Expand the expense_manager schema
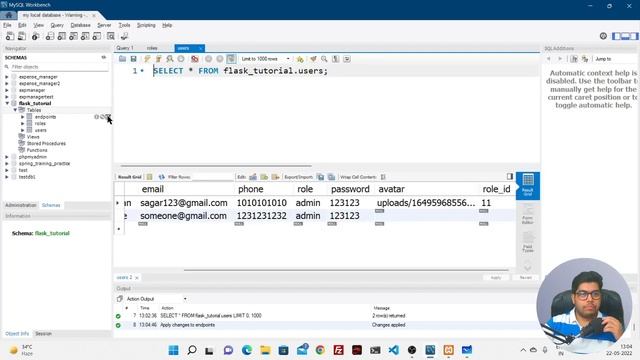 pyautogui.click(x=7, y=77)
